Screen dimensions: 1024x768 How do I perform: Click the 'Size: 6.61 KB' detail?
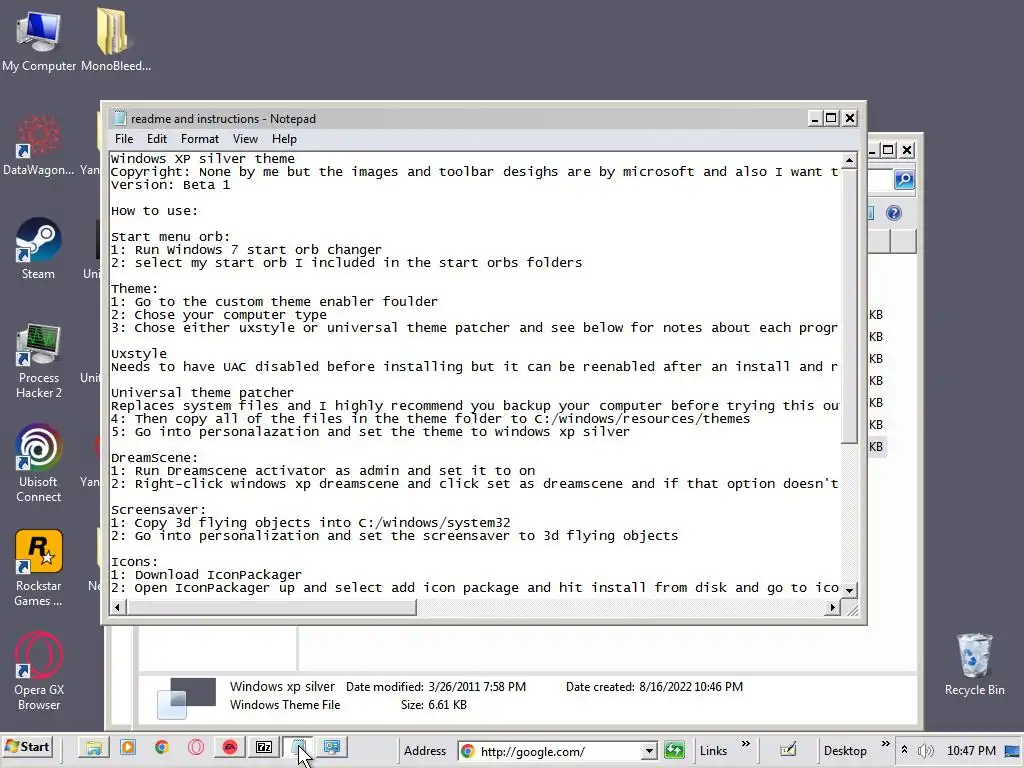pos(434,705)
